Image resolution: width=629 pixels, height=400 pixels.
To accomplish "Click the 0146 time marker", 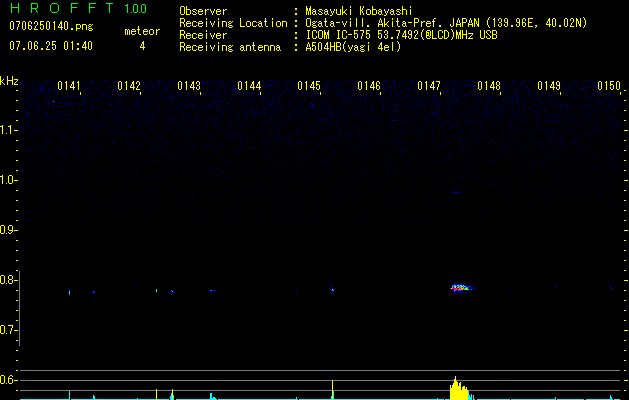I will pyautogui.click(x=369, y=86).
